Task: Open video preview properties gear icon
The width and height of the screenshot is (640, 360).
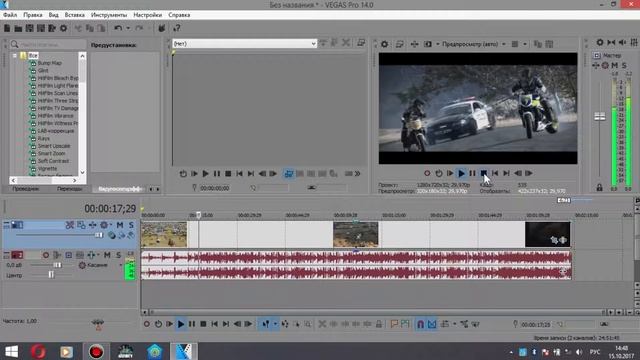Action: click(x=384, y=44)
